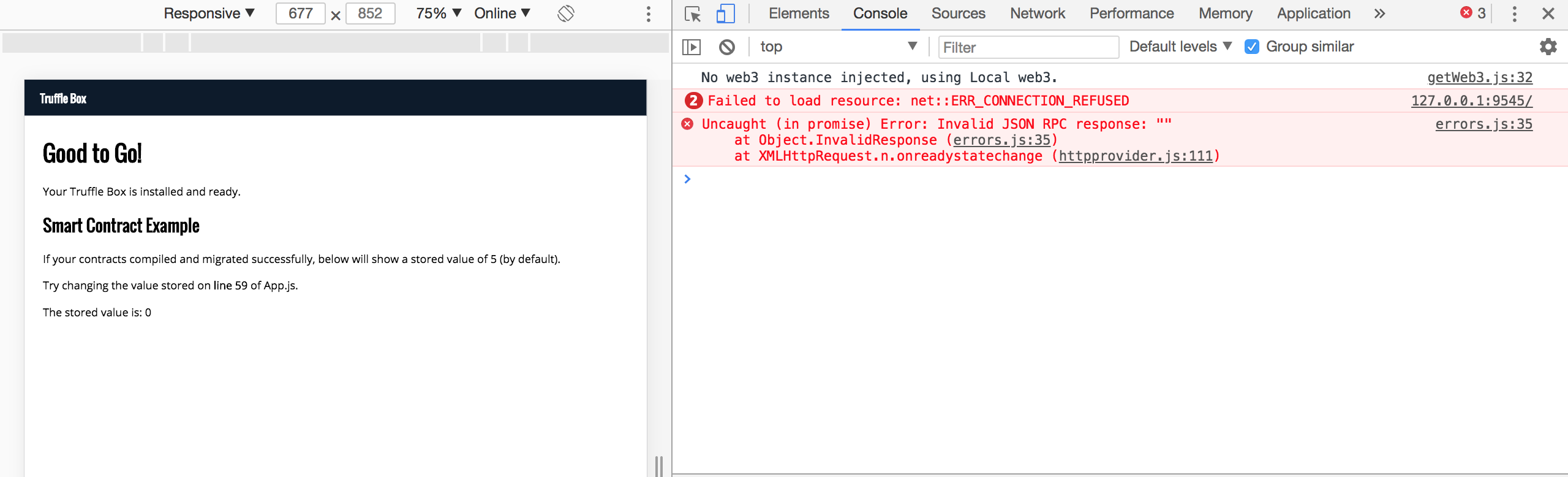Open the right-aligned errors.js:35 source link
This screenshot has width=1568, height=477.
pyautogui.click(x=1484, y=124)
